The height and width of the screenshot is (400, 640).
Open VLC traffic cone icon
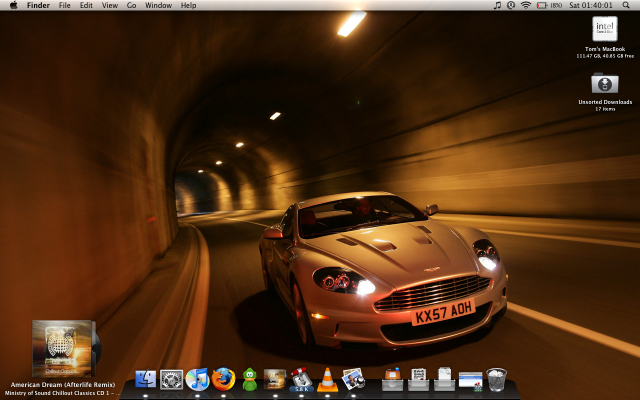tap(327, 379)
